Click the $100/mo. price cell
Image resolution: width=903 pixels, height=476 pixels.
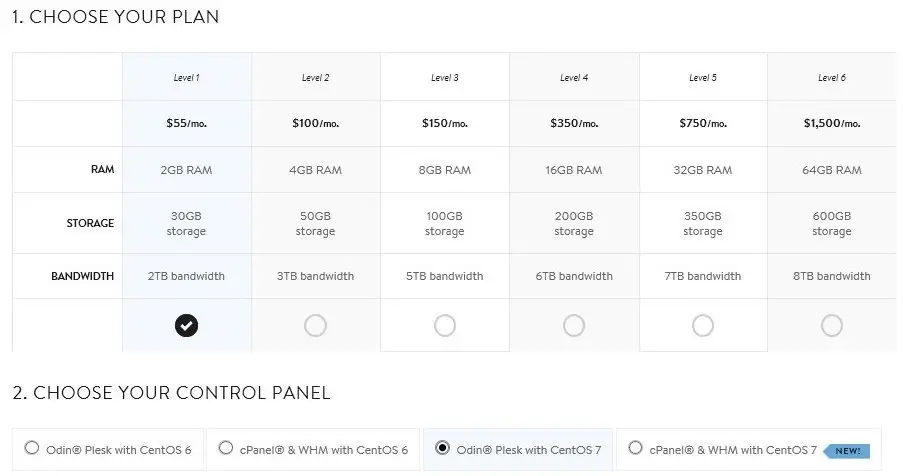316,123
